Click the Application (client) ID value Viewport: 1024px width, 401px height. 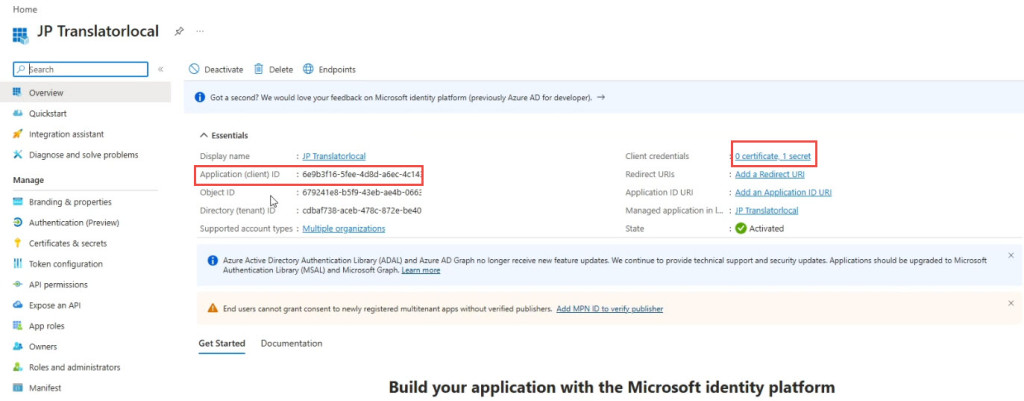point(362,174)
